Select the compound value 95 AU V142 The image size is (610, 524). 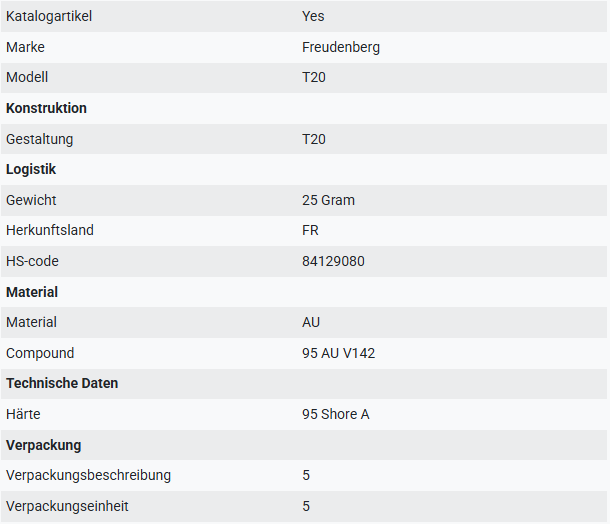pos(338,353)
